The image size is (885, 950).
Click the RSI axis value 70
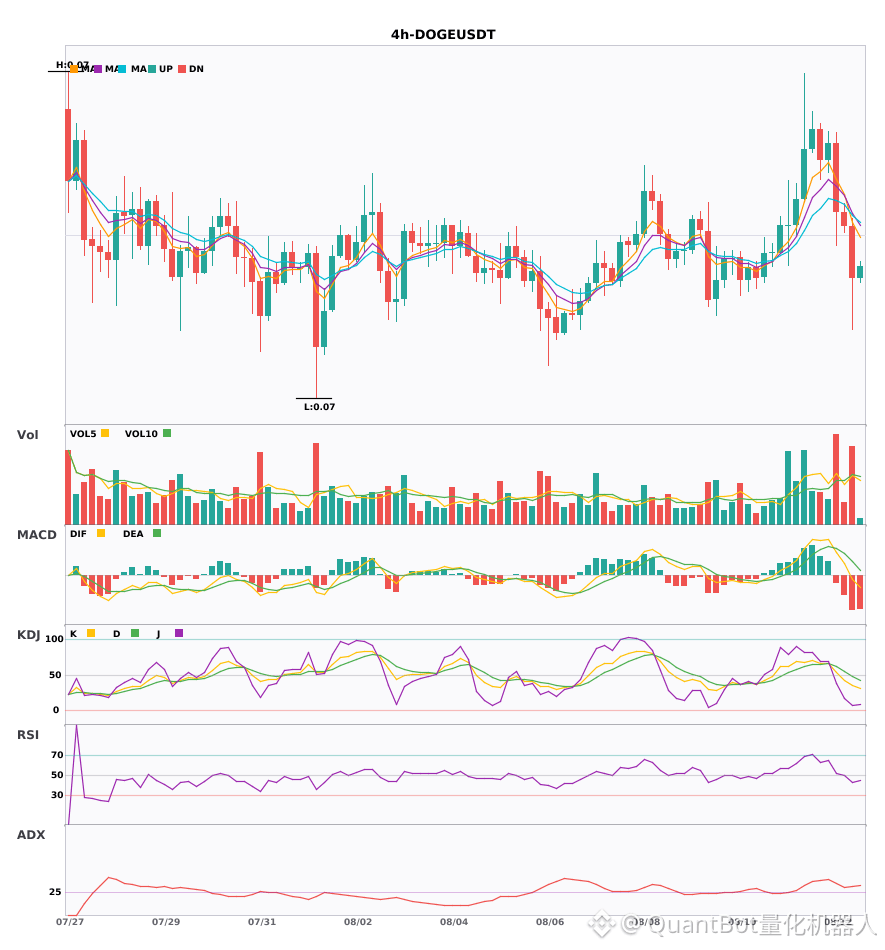(x=58, y=755)
